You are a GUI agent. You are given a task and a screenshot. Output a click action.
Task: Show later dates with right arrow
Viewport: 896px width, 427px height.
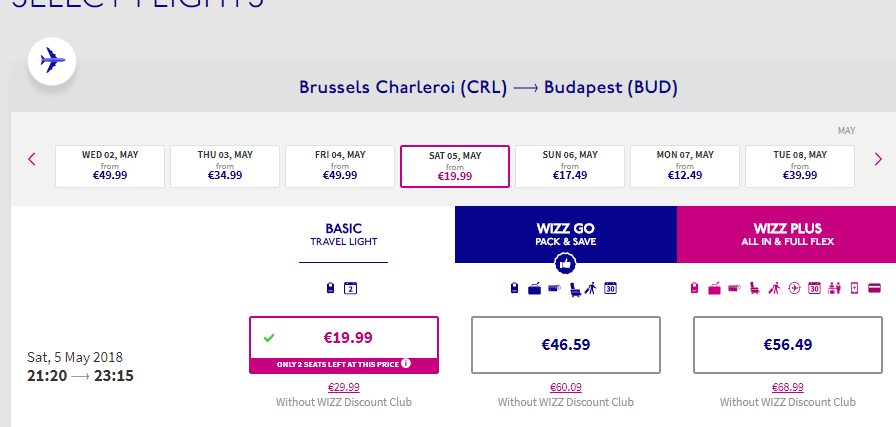pyautogui.click(x=878, y=159)
